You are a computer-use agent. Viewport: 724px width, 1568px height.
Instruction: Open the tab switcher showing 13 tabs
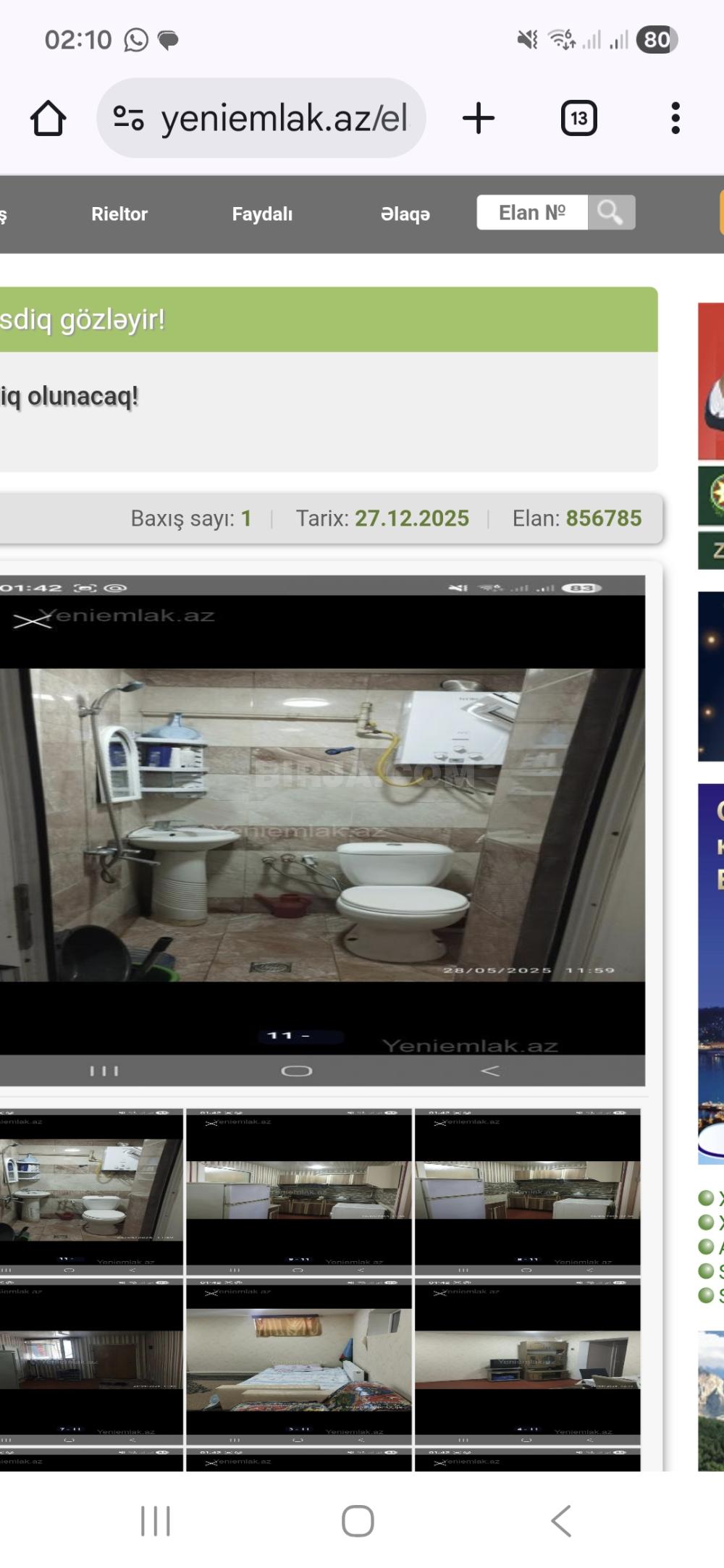[578, 118]
